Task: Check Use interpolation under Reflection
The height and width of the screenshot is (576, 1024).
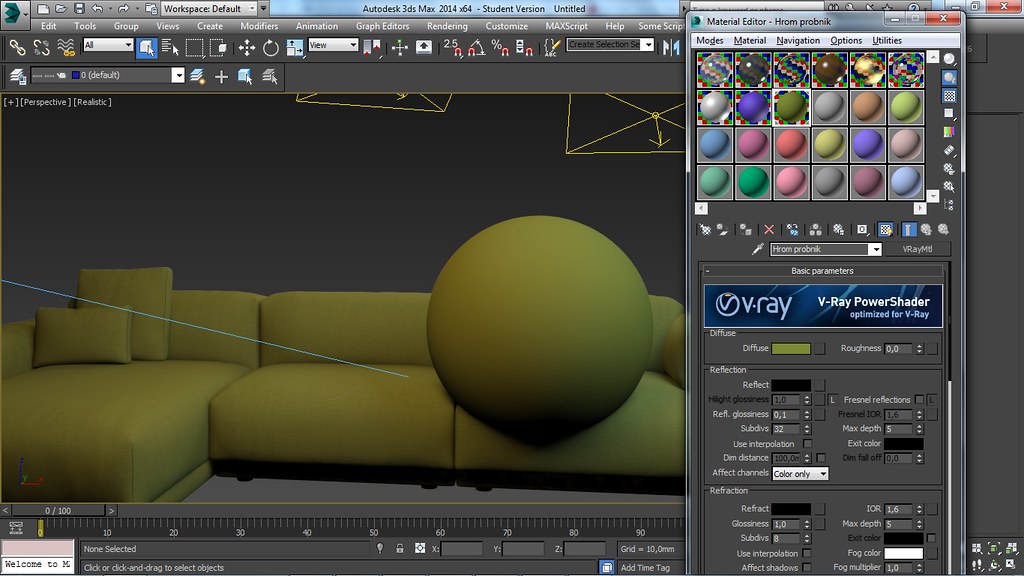Action: point(807,443)
